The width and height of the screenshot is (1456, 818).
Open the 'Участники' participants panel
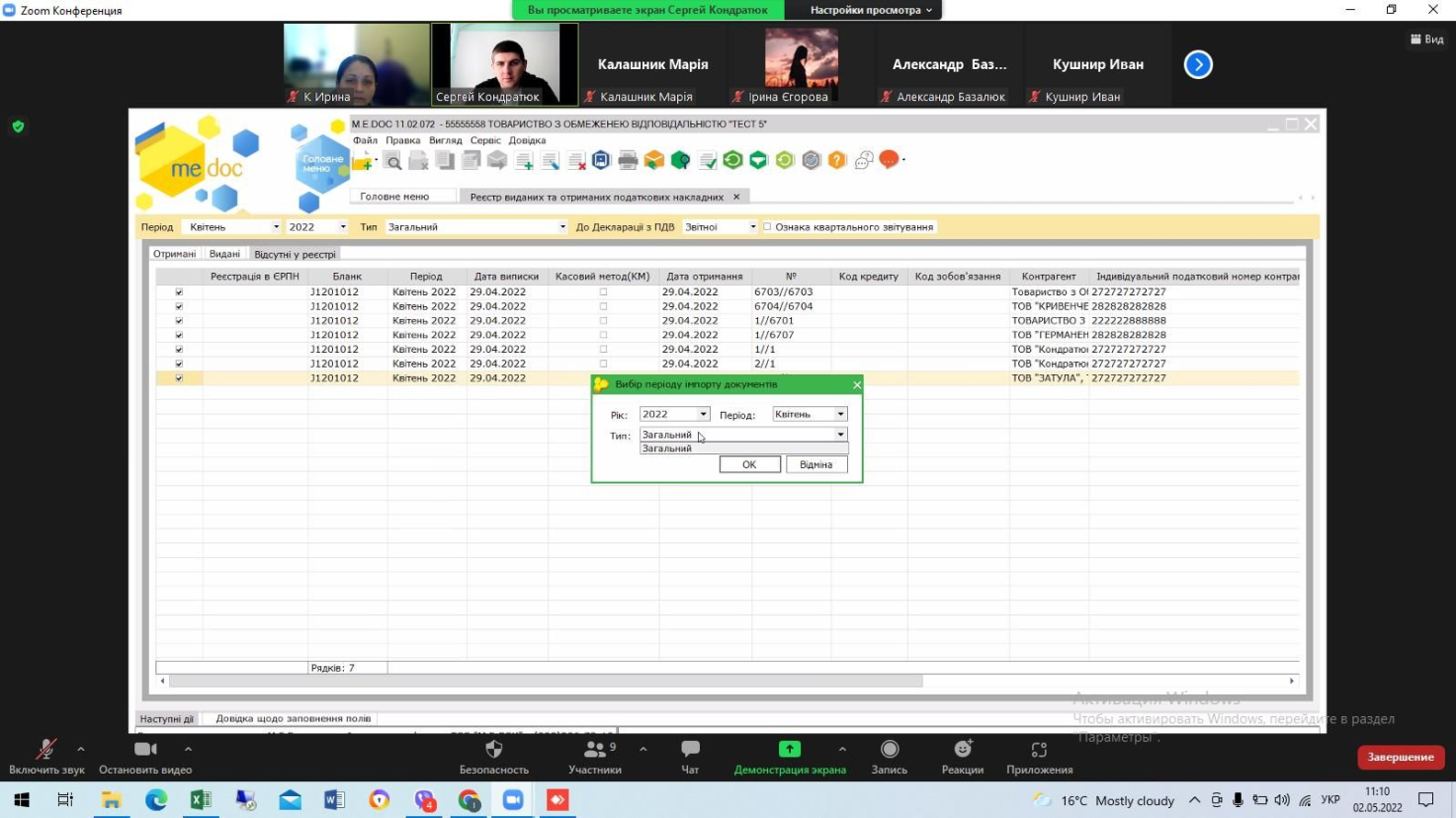point(595,757)
